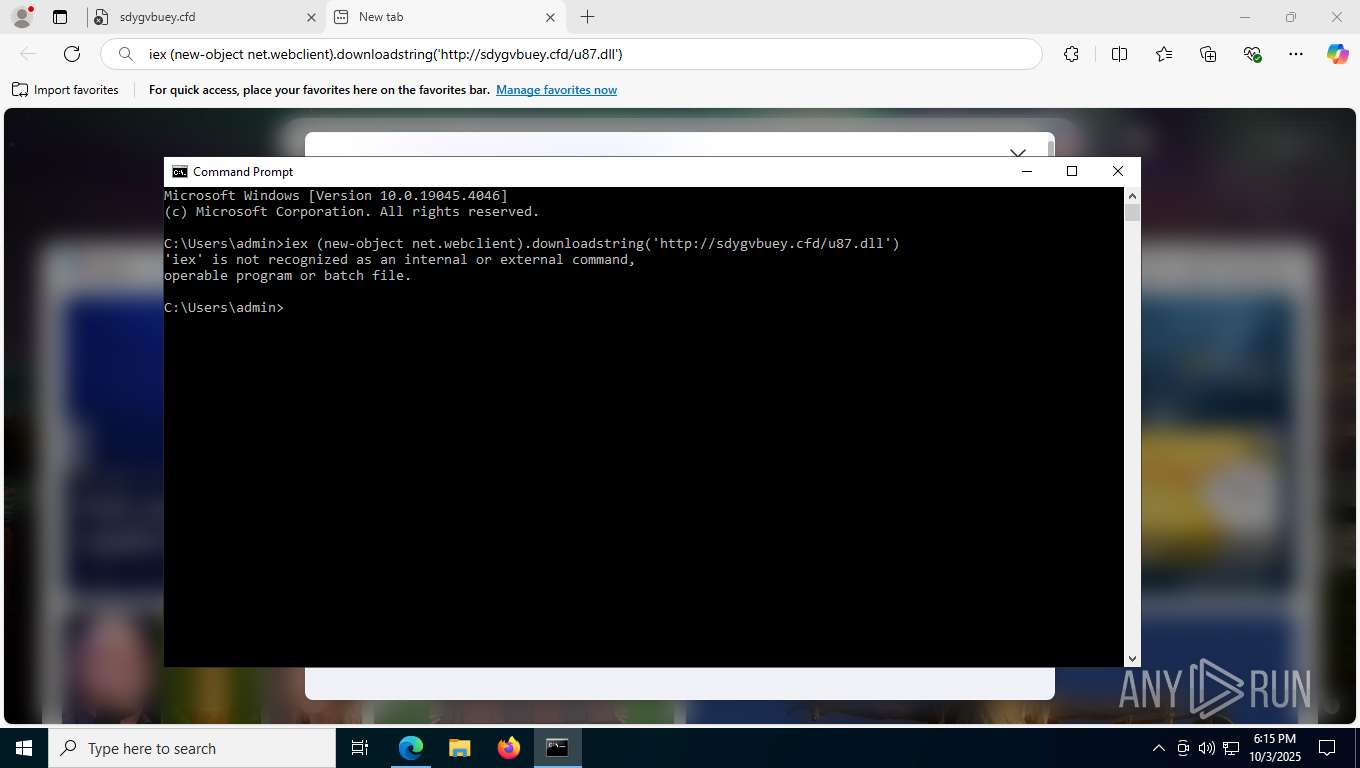Open Browser essentials heart icon
This screenshot has height=768, width=1360.
pyautogui.click(x=1252, y=54)
